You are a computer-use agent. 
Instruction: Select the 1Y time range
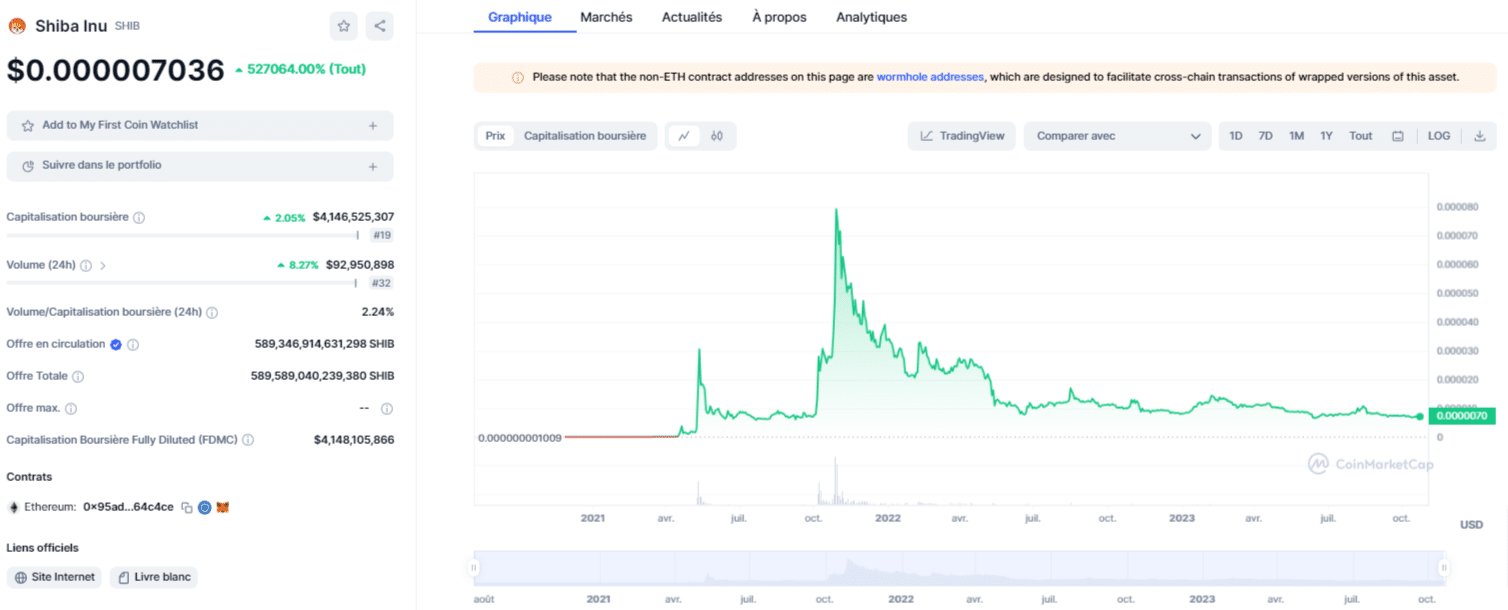1326,136
